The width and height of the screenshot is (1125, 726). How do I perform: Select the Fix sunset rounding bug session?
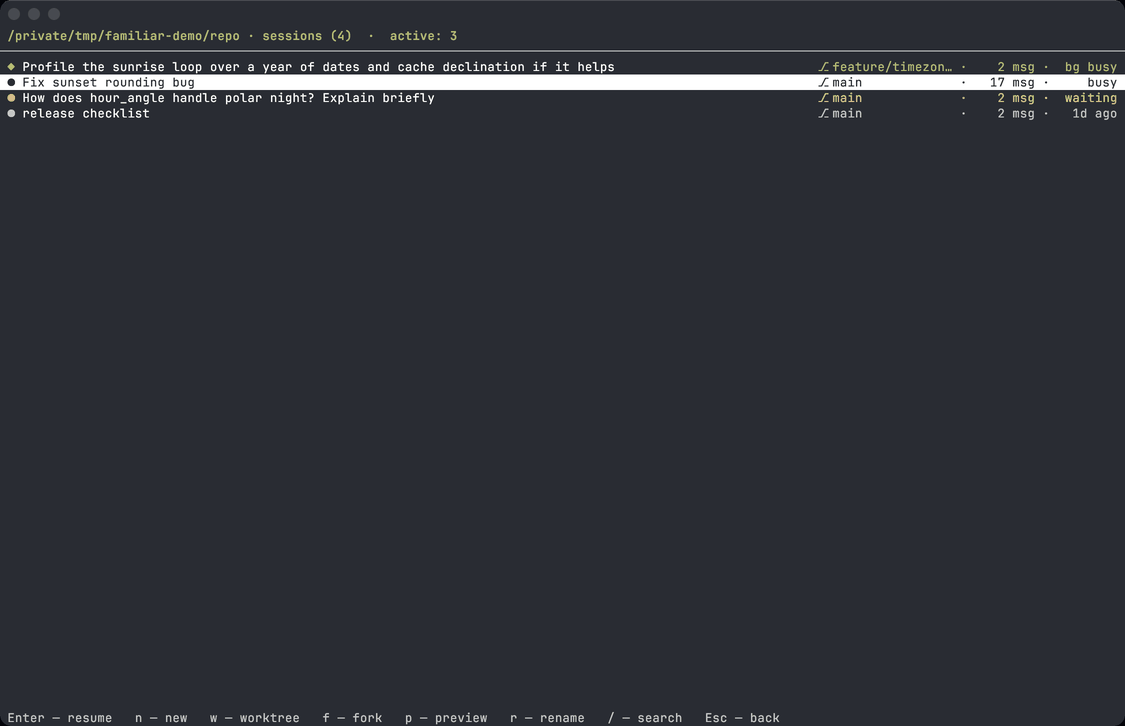tap(562, 82)
